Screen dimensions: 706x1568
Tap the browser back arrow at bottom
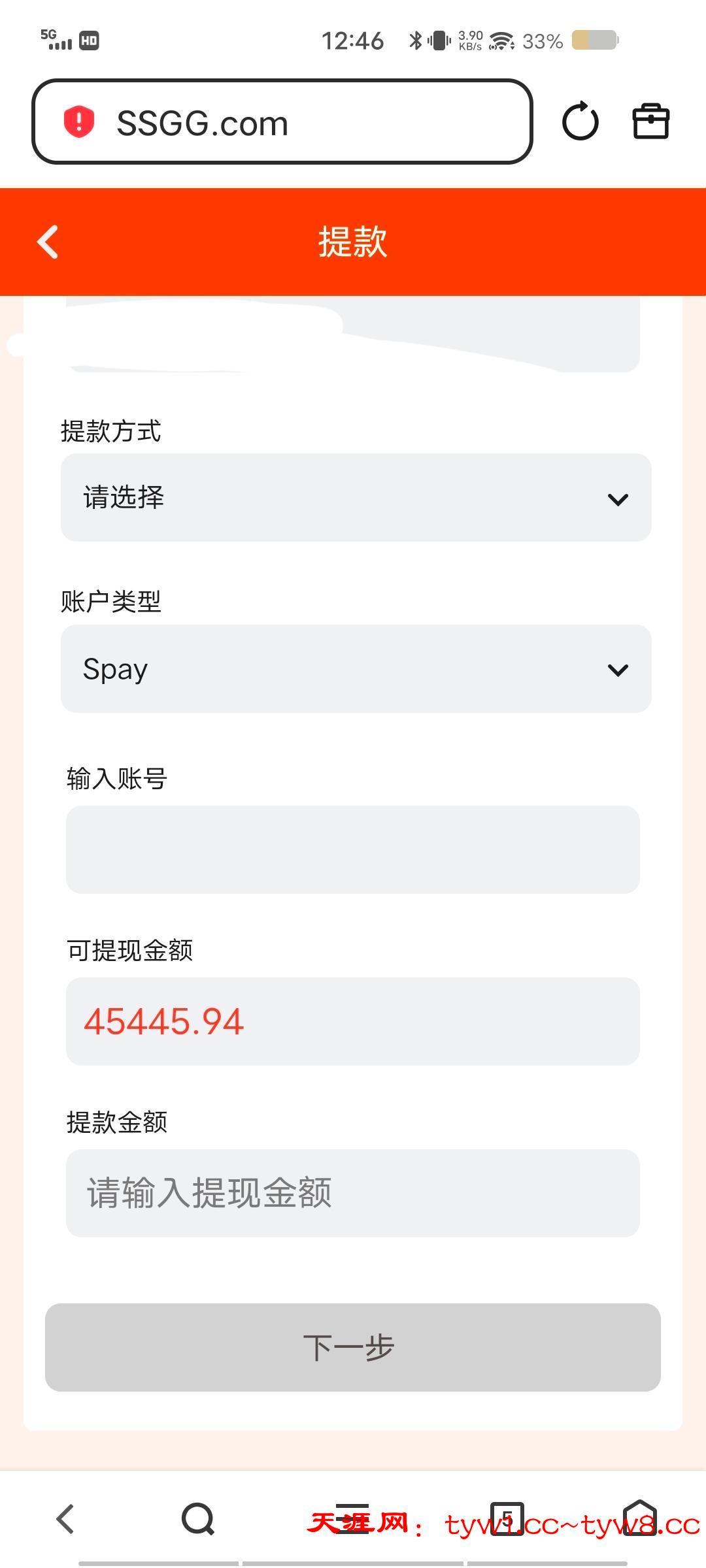click(x=65, y=1518)
